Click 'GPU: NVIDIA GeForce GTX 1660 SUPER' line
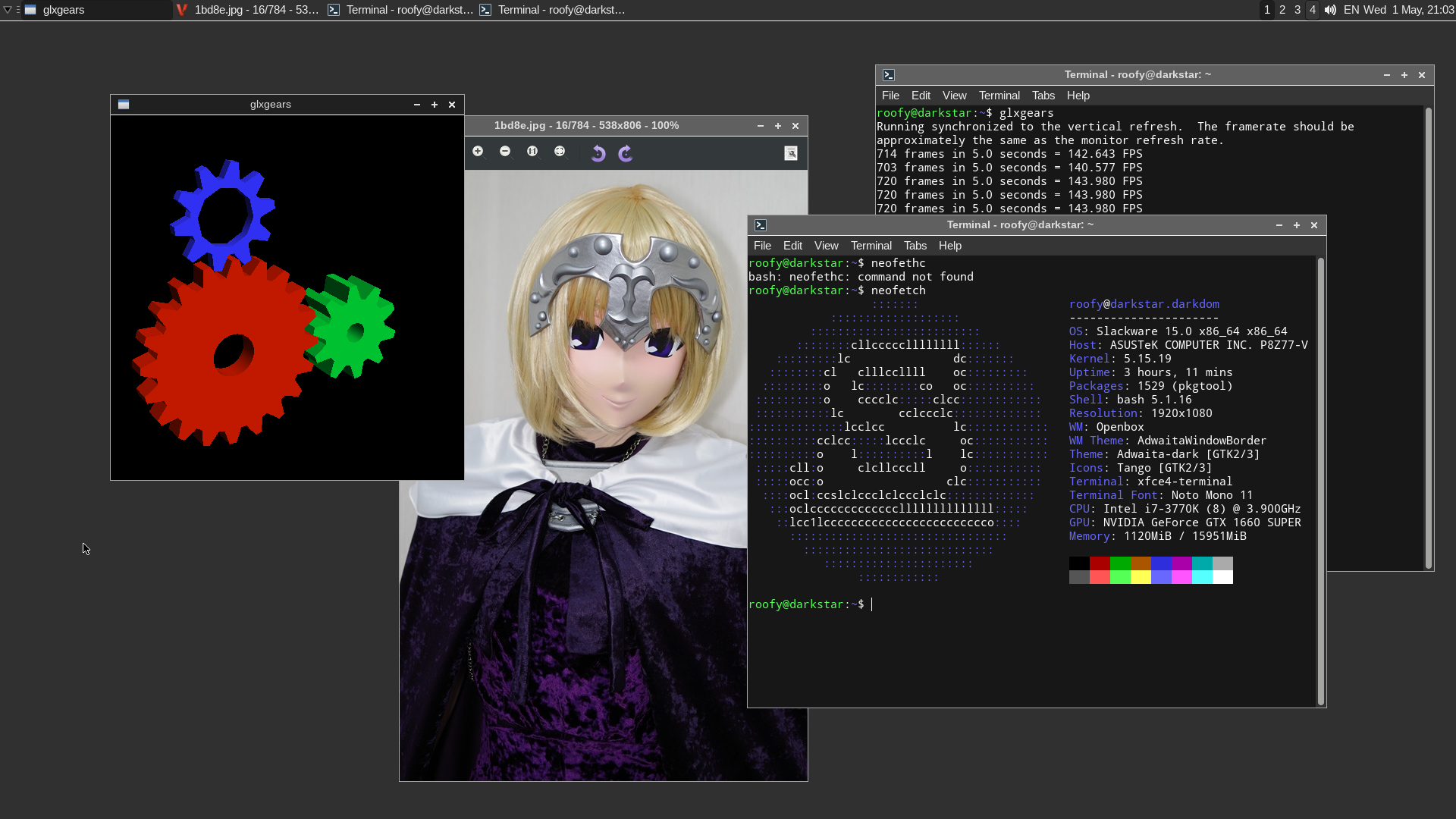 (x=1185, y=522)
